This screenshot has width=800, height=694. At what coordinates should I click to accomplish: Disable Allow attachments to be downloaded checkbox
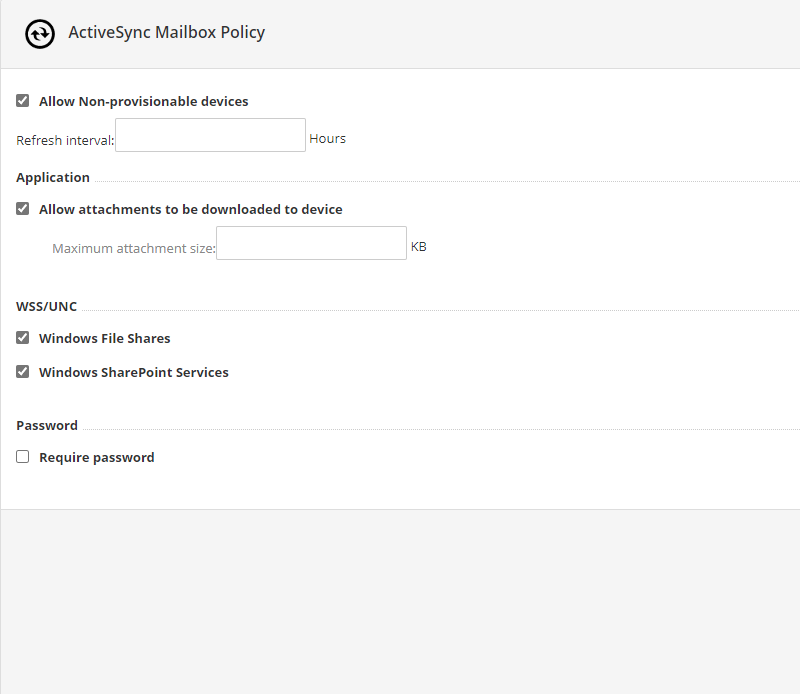(x=22, y=209)
